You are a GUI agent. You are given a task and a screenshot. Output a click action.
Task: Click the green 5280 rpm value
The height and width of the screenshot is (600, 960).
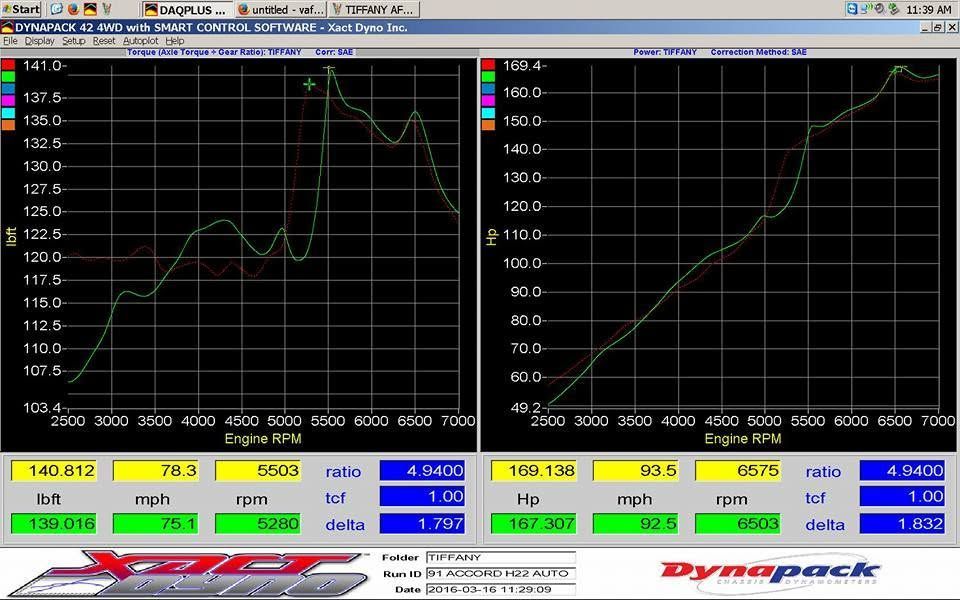pos(258,523)
